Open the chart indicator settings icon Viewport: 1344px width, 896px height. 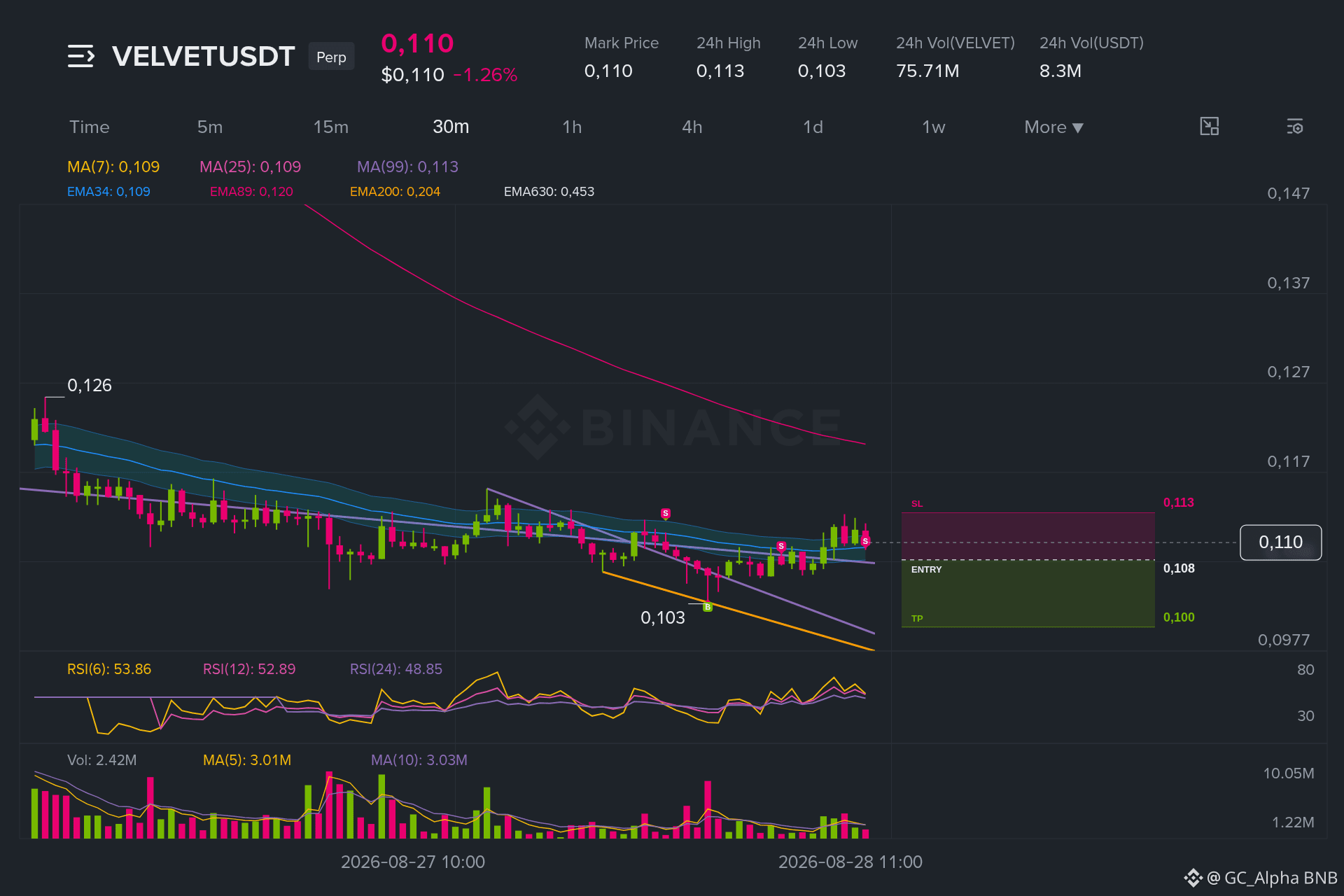click(x=1294, y=127)
